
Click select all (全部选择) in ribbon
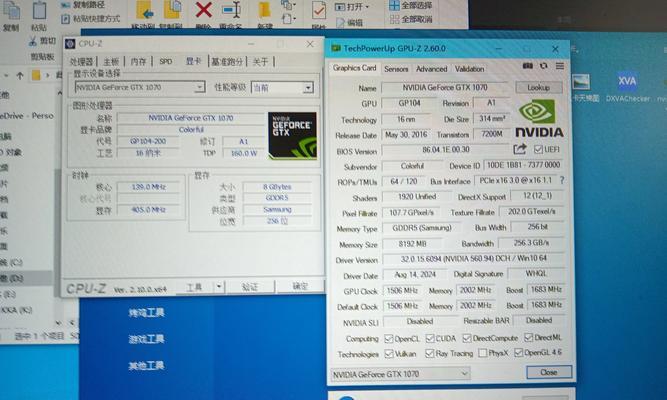[411, 6]
